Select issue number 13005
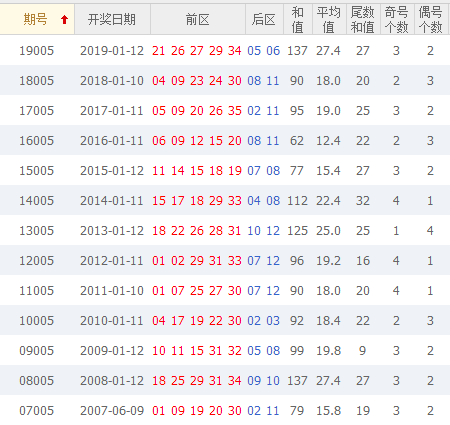Screen dimensions: 450x425 [36, 231]
